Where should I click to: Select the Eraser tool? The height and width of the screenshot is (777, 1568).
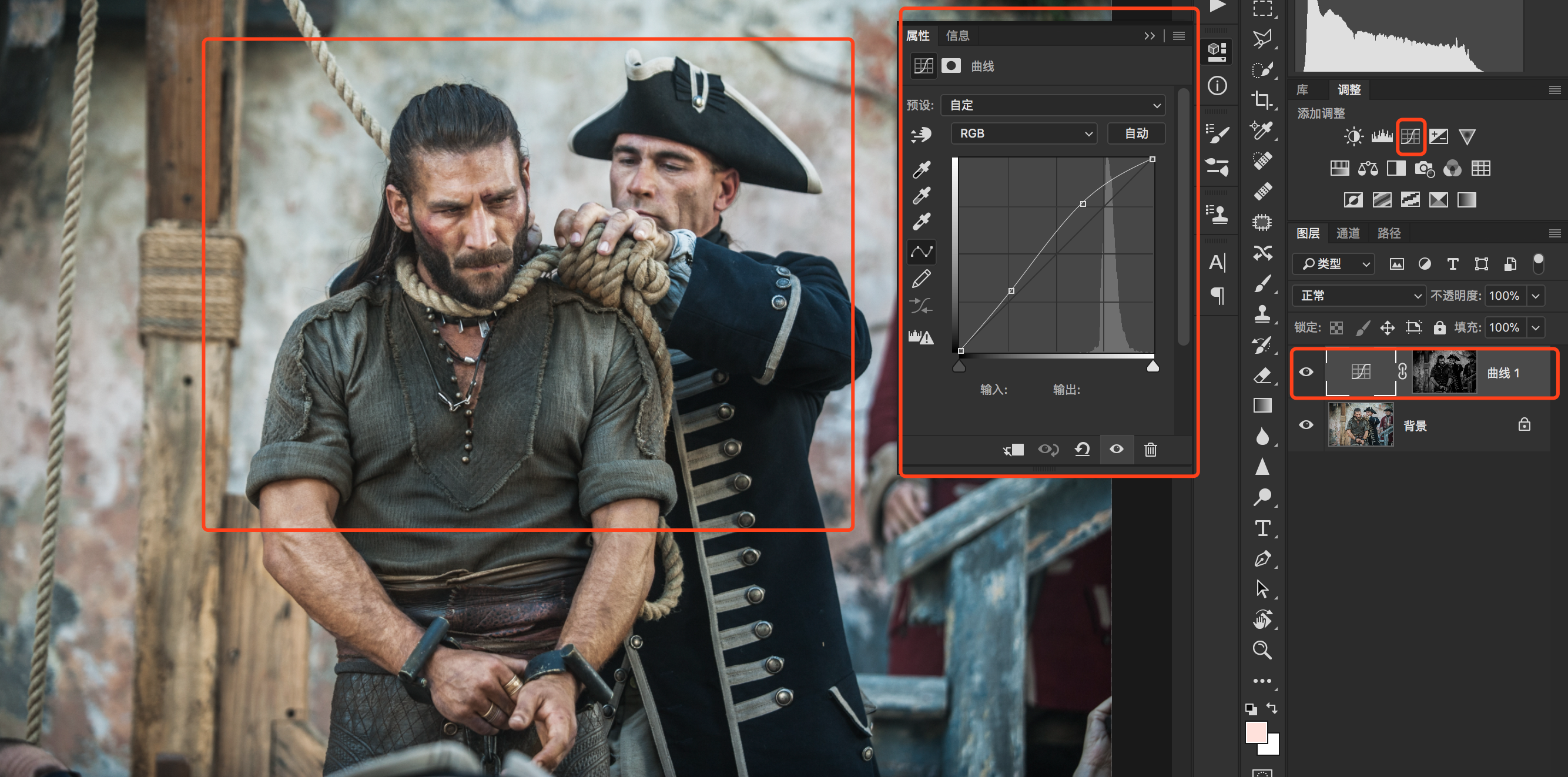pyautogui.click(x=1262, y=375)
